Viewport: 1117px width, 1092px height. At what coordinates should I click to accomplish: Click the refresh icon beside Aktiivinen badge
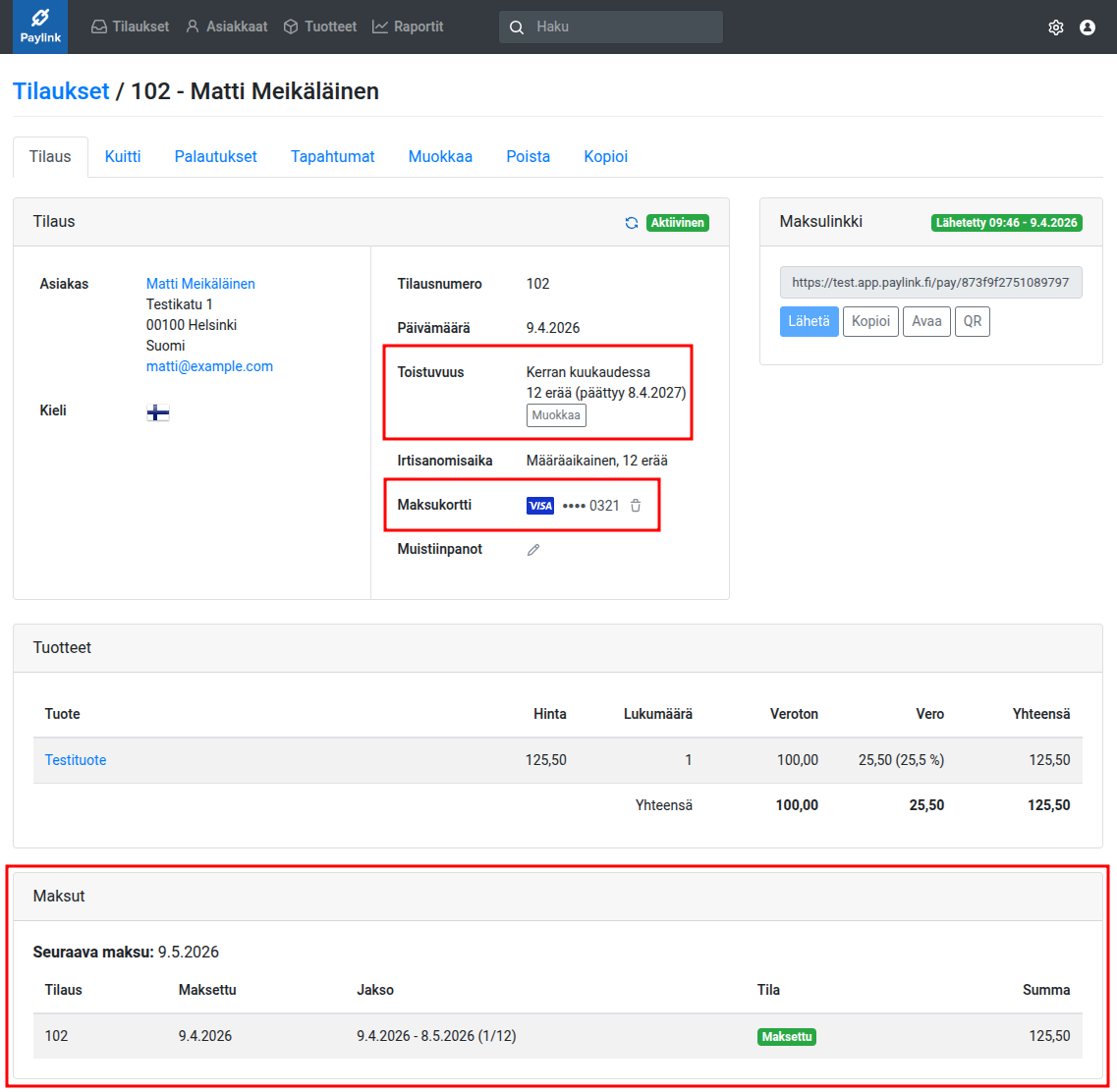coord(632,223)
